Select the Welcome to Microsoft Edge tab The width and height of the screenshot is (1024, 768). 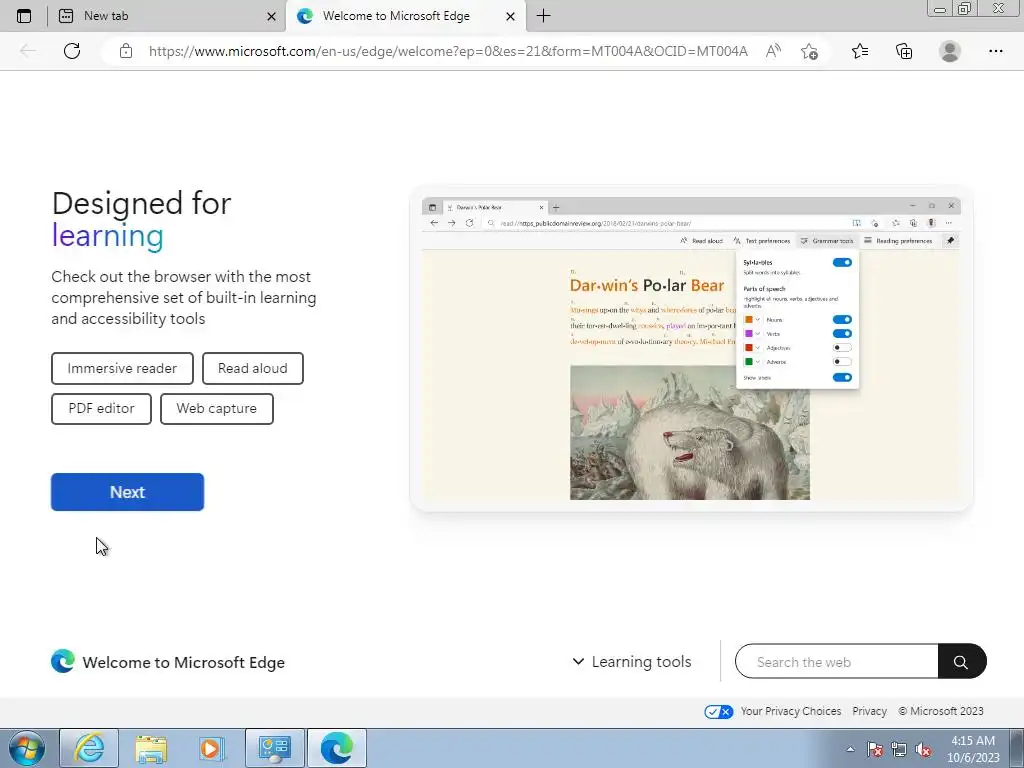(406, 16)
